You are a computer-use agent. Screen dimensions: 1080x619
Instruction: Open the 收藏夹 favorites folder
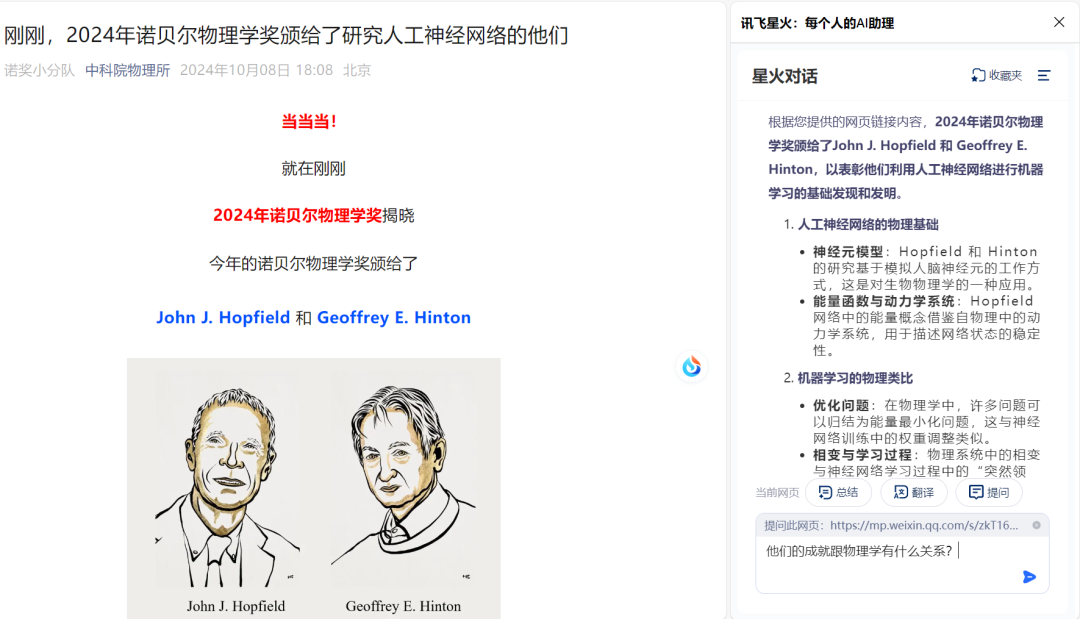[997, 76]
